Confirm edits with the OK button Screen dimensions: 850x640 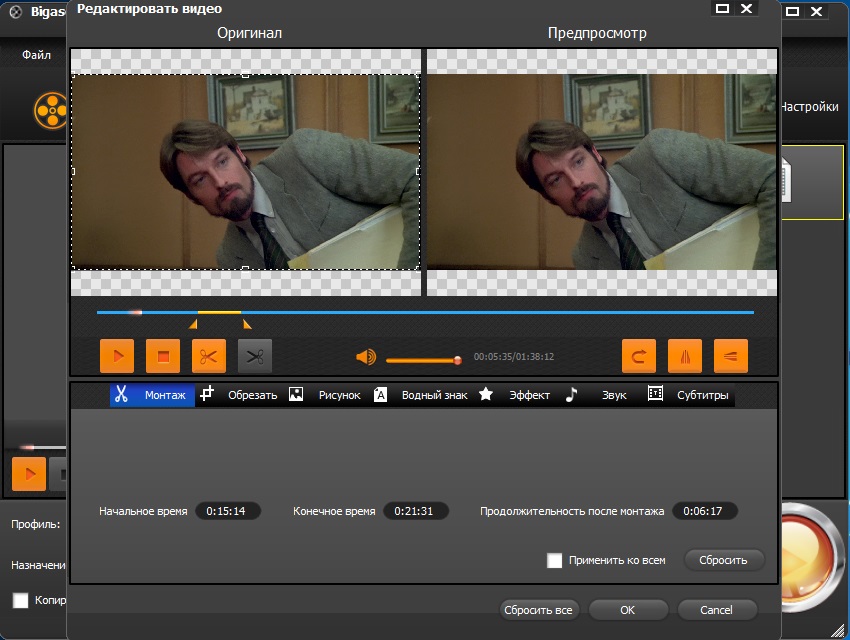(x=627, y=610)
